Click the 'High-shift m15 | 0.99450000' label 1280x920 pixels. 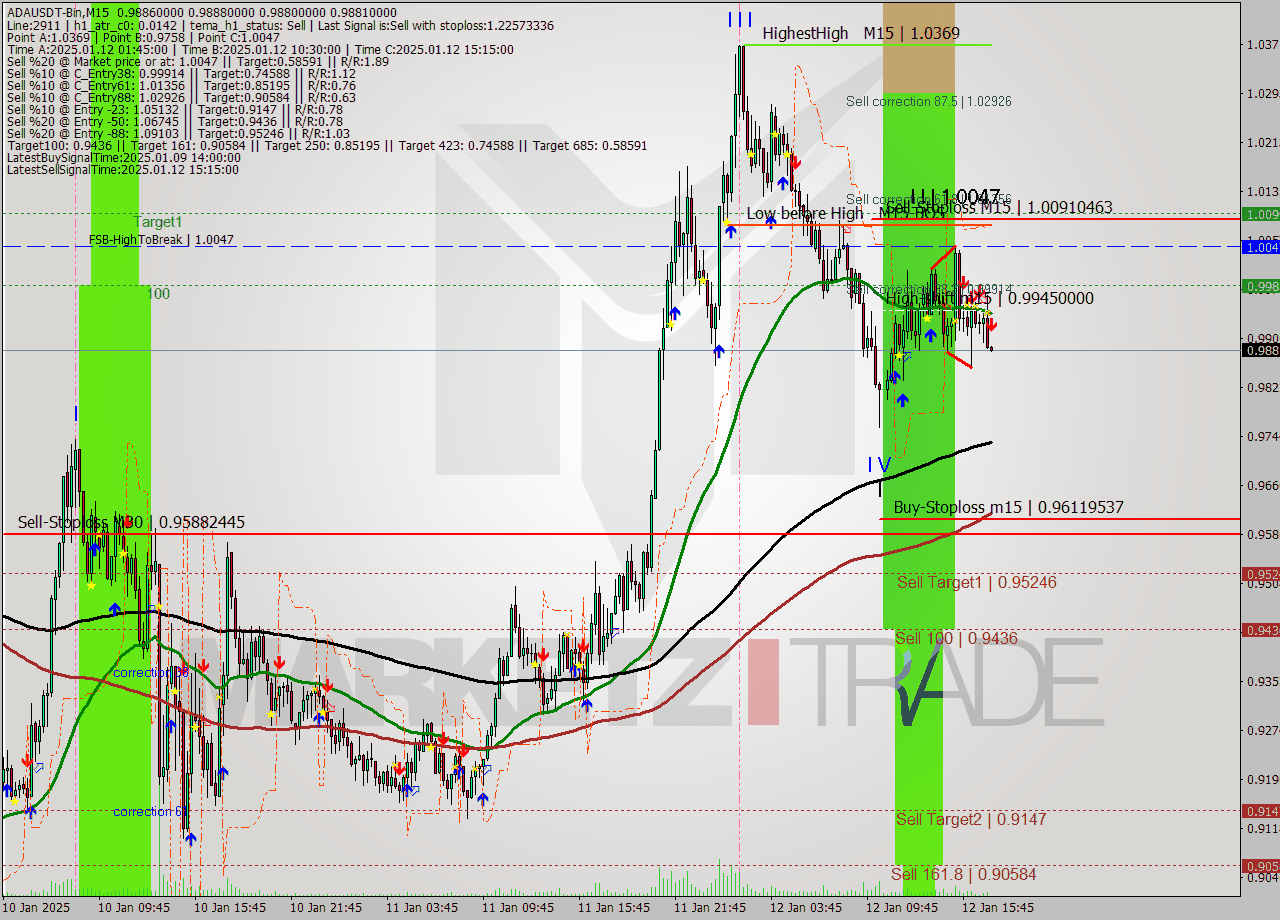pos(990,298)
